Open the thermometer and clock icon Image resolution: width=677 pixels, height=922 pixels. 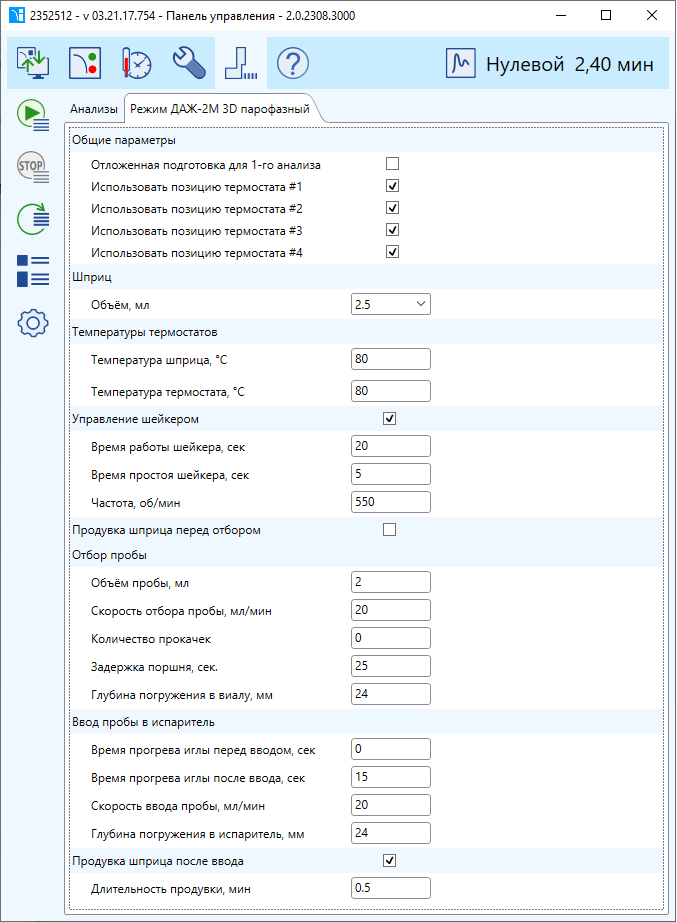coord(136,63)
